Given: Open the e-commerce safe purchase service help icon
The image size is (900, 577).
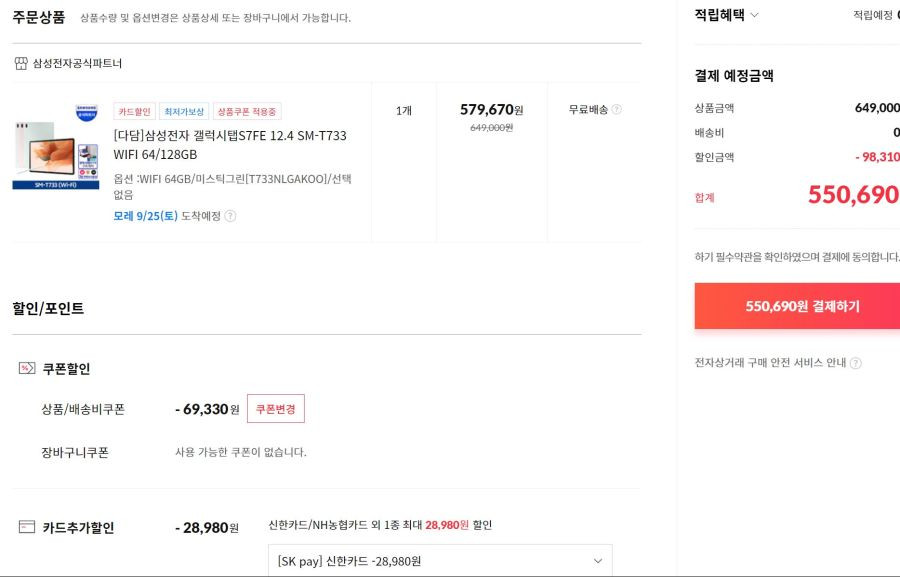Looking at the screenshot, I should click(855, 363).
